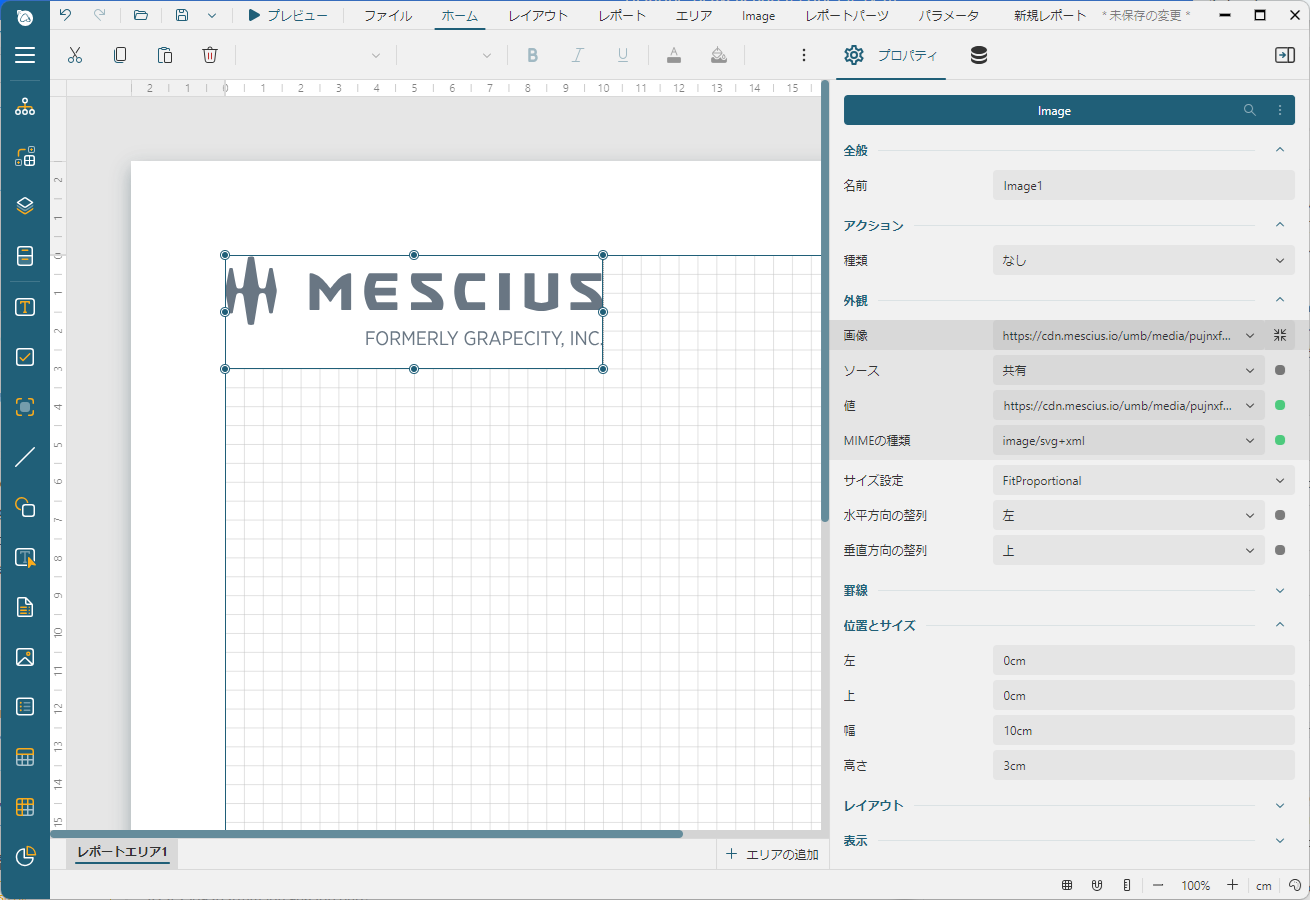Open the data panel database icon

pyautogui.click(x=979, y=55)
